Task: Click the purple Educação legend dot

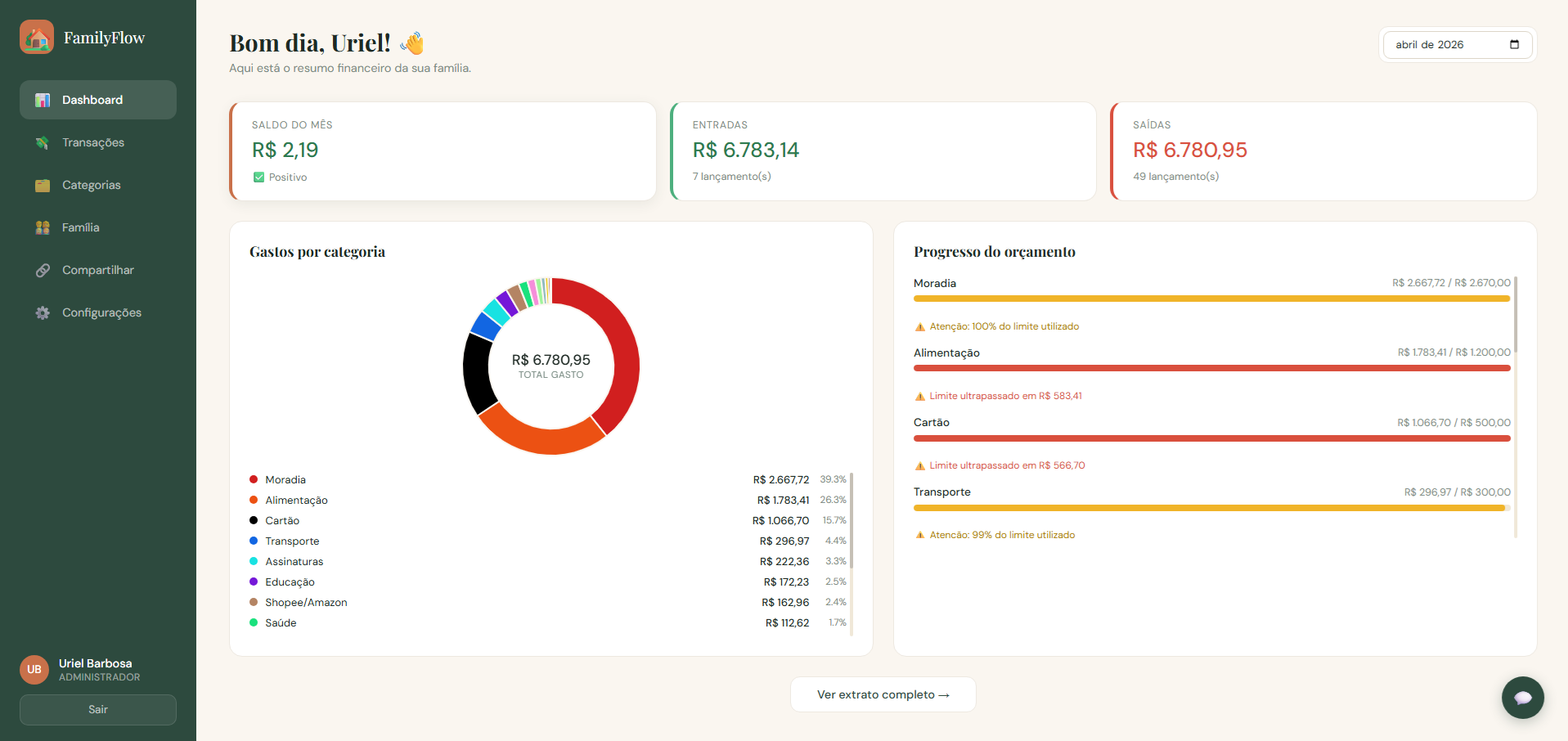Action: [254, 582]
